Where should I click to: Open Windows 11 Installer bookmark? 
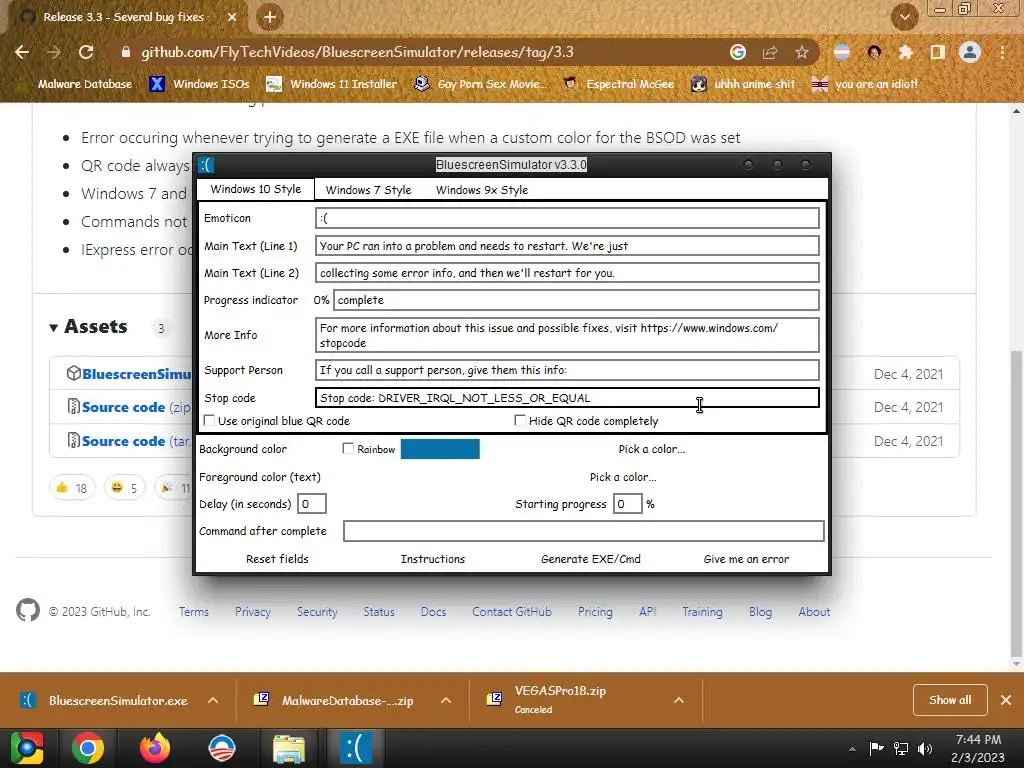332,84
